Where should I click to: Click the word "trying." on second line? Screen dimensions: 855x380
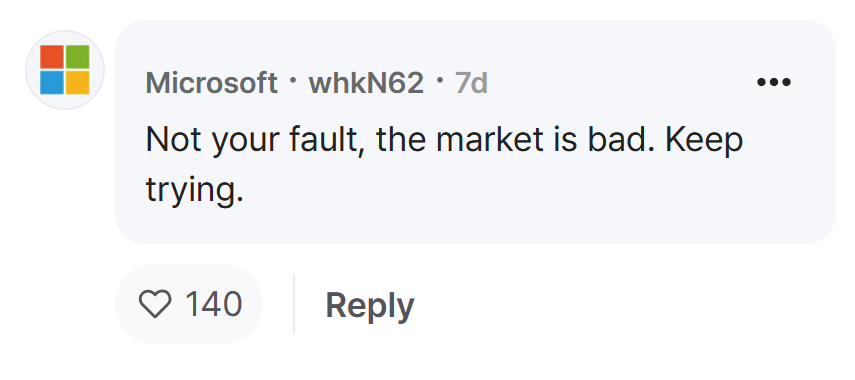194,191
